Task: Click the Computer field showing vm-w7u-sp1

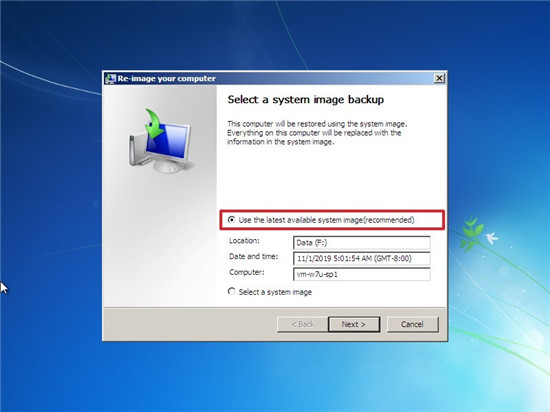Action: 362,274
